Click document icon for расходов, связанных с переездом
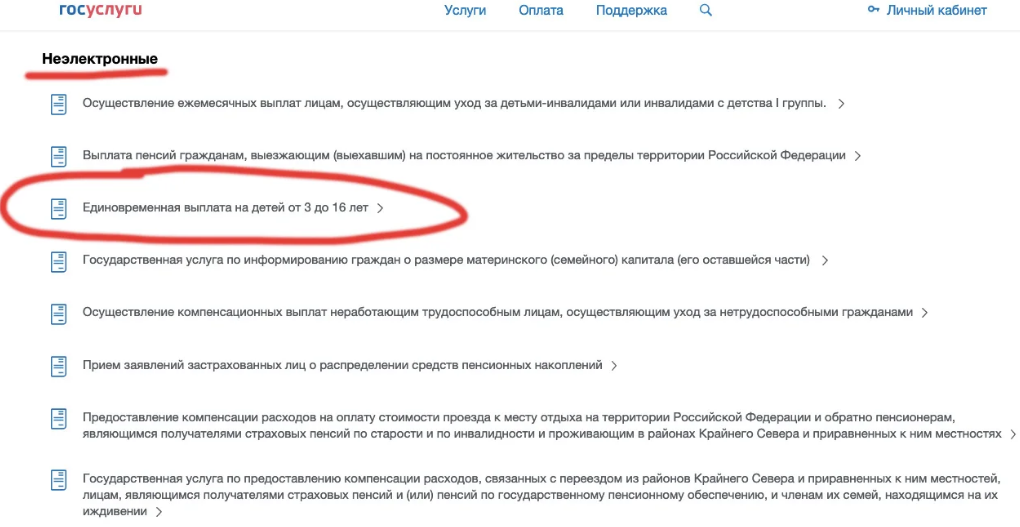Screen dimensions: 1020x527 (x=59, y=481)
